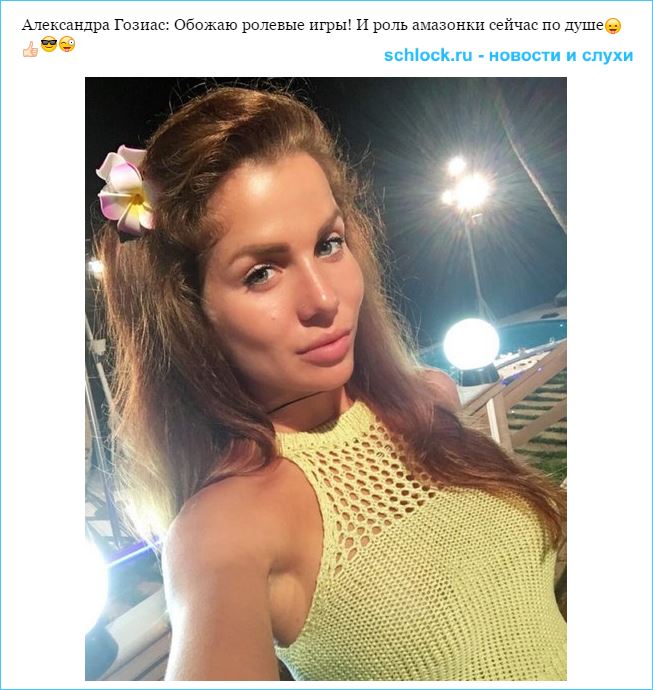Click the thumbs-up emoji below the headline
The width and height of the screenshot is (653, 690).
point(30,48)
